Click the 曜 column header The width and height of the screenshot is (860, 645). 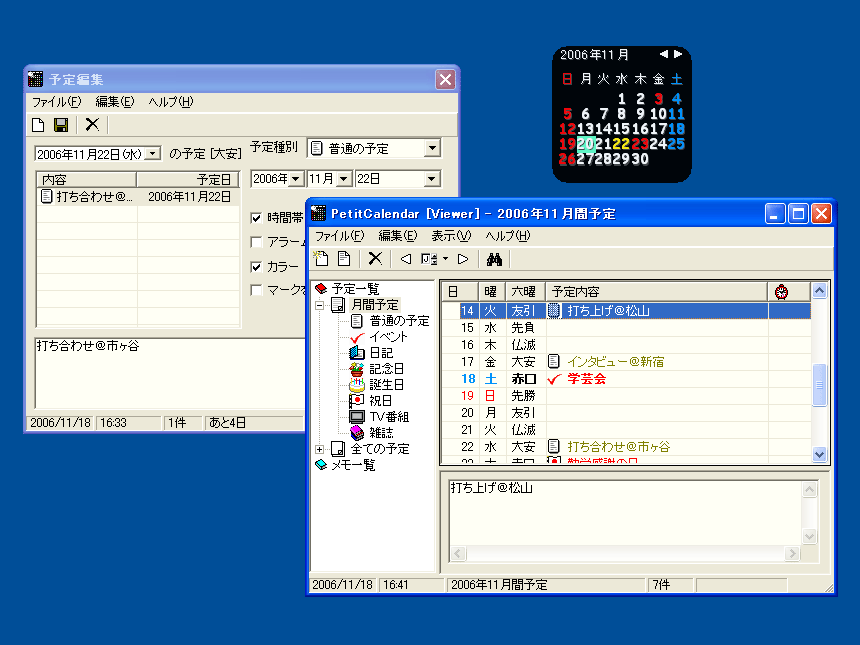click(491, 292)
